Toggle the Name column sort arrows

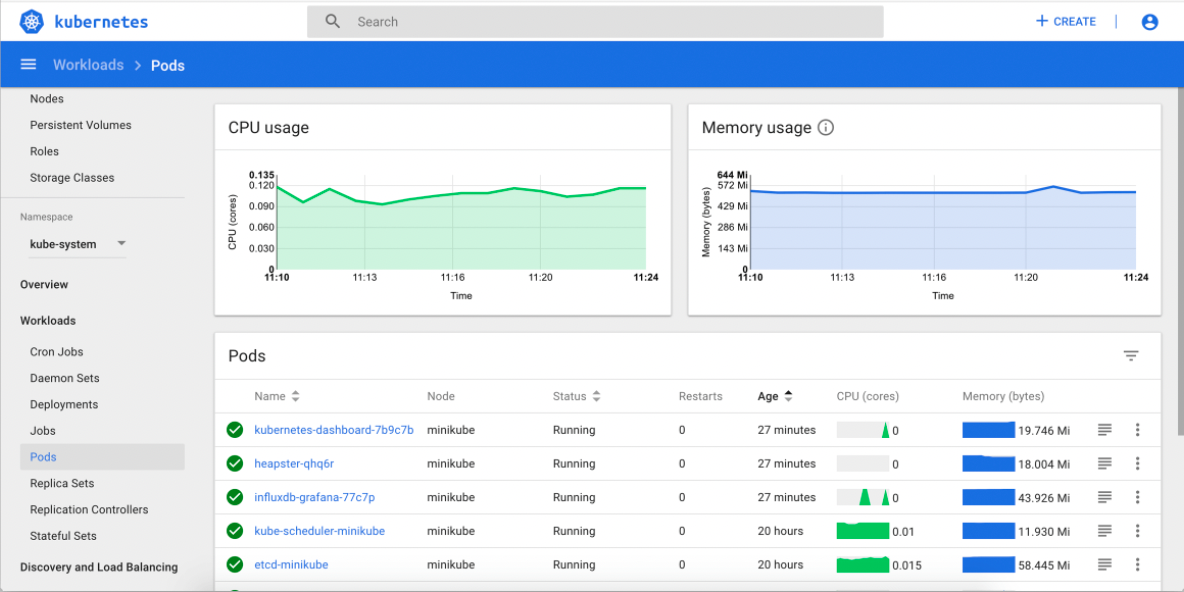click(x=294, y=396)
